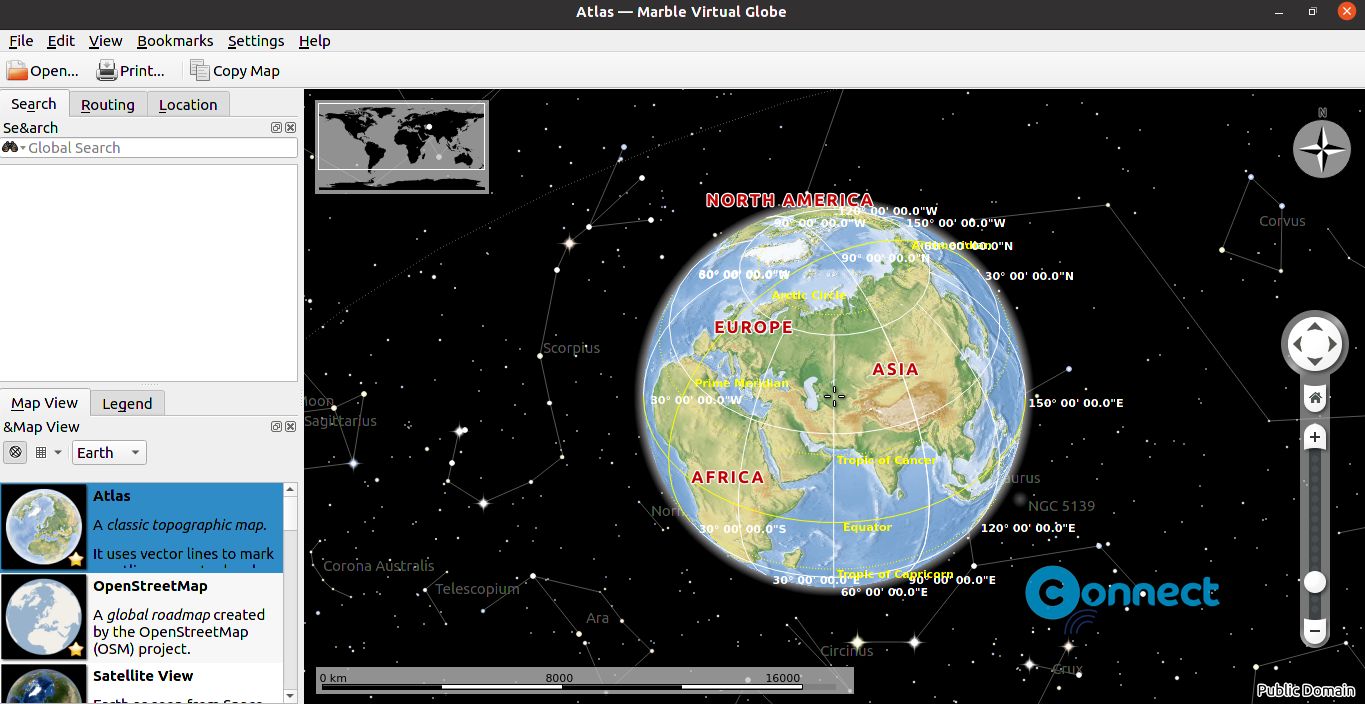Image resolution: width=1365 pixels, height=704 pixels.
Task: Float the Search panel
Action: tap(276, 128)
